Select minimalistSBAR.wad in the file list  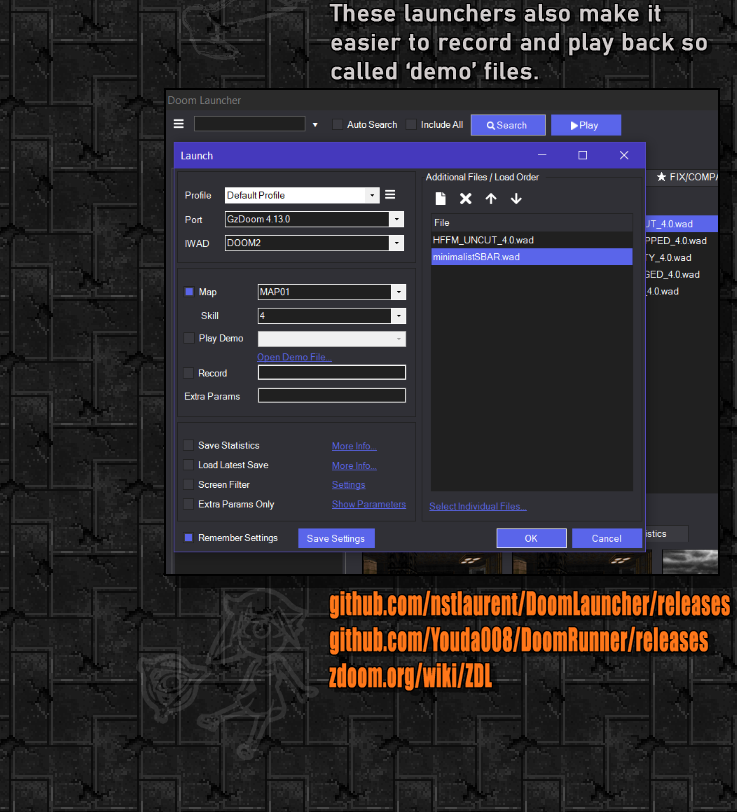(x=531, y=257)
